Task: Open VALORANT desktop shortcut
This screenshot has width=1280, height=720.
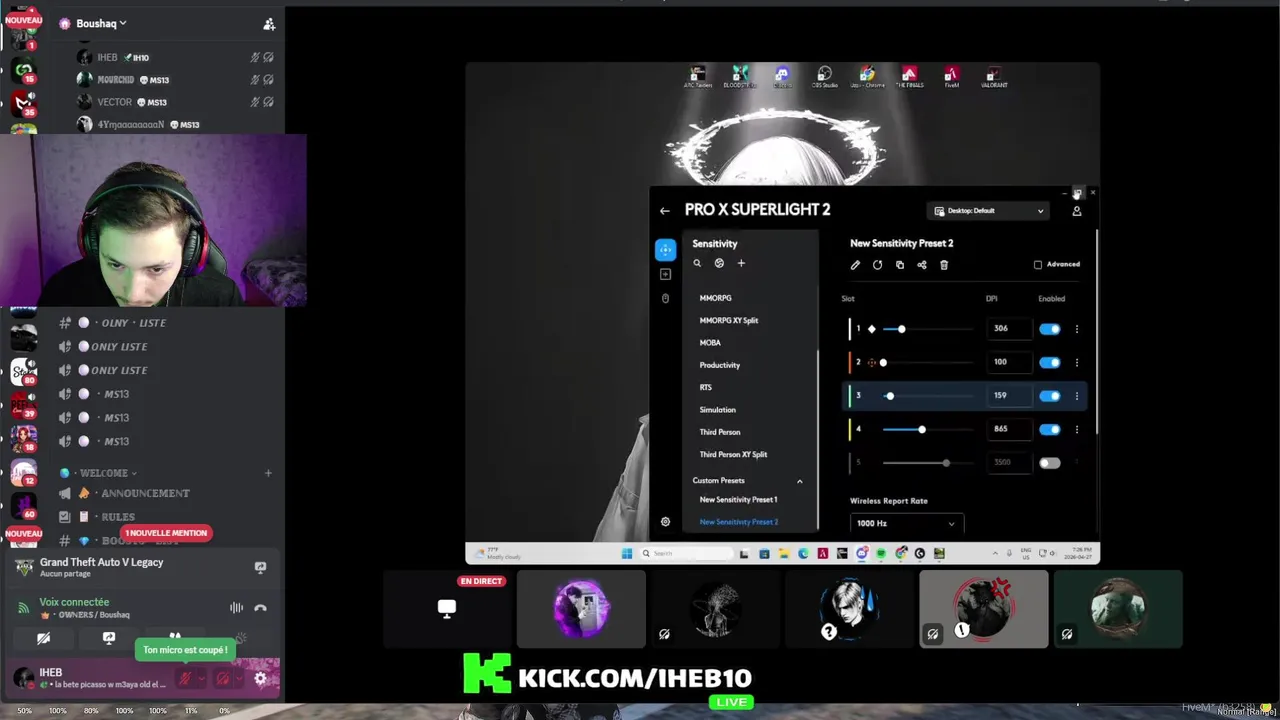Action: click(x=993, y=77)
